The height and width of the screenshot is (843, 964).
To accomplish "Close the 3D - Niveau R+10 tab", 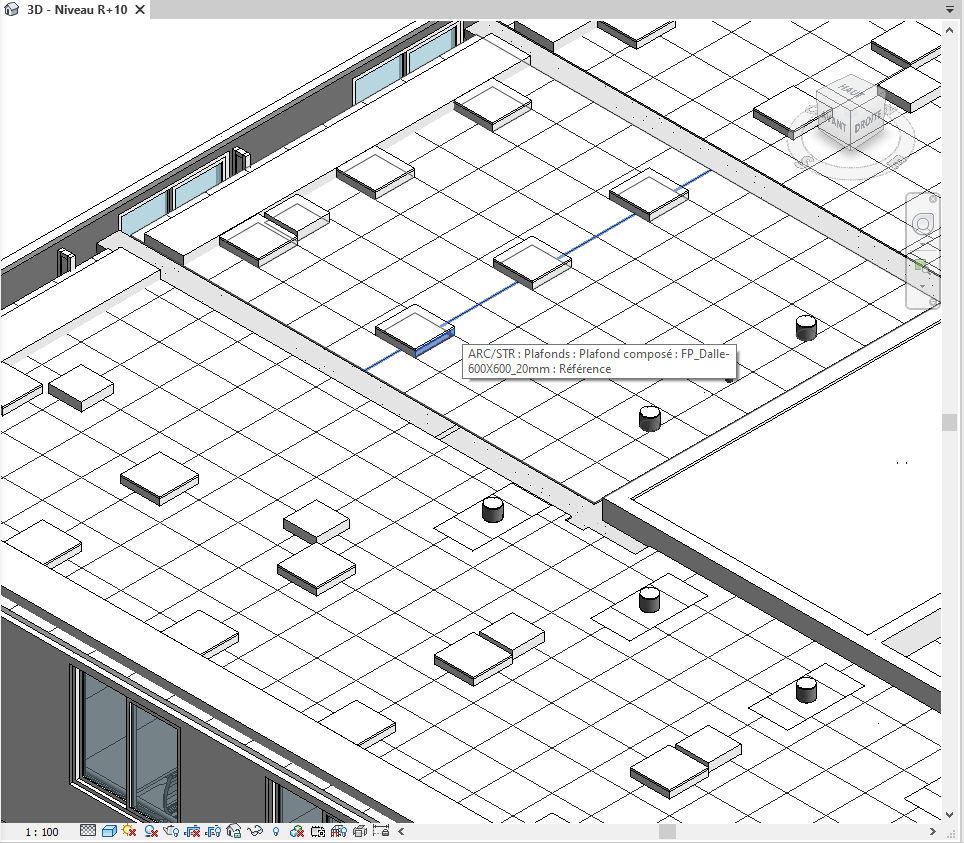I will [138, 11].
